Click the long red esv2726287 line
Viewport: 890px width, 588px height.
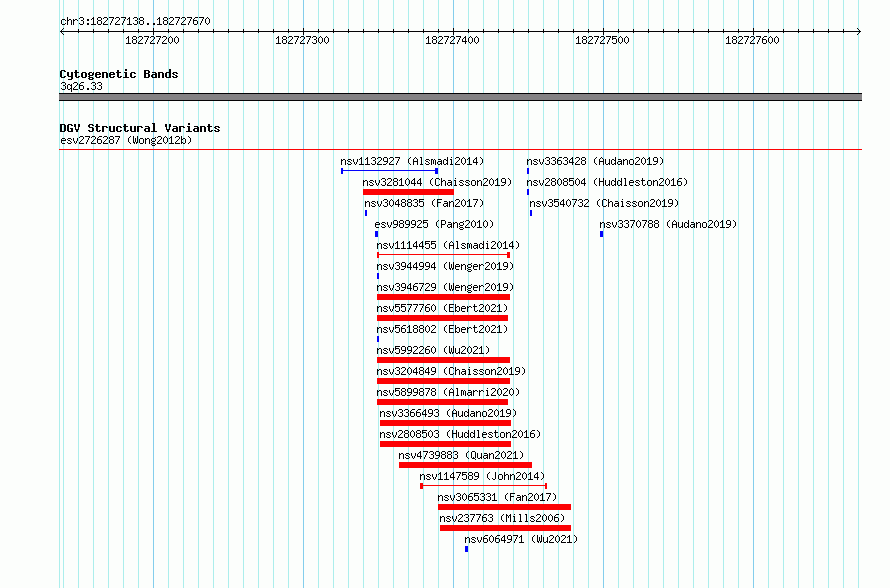click(x=460, y=150)
